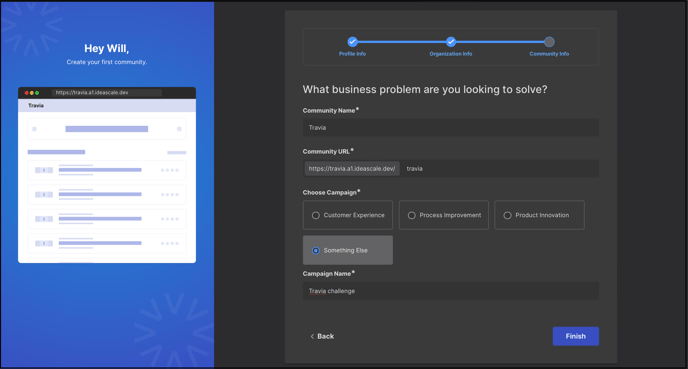
Task: Edit the Community URL slug field
Action: [500, 168]
